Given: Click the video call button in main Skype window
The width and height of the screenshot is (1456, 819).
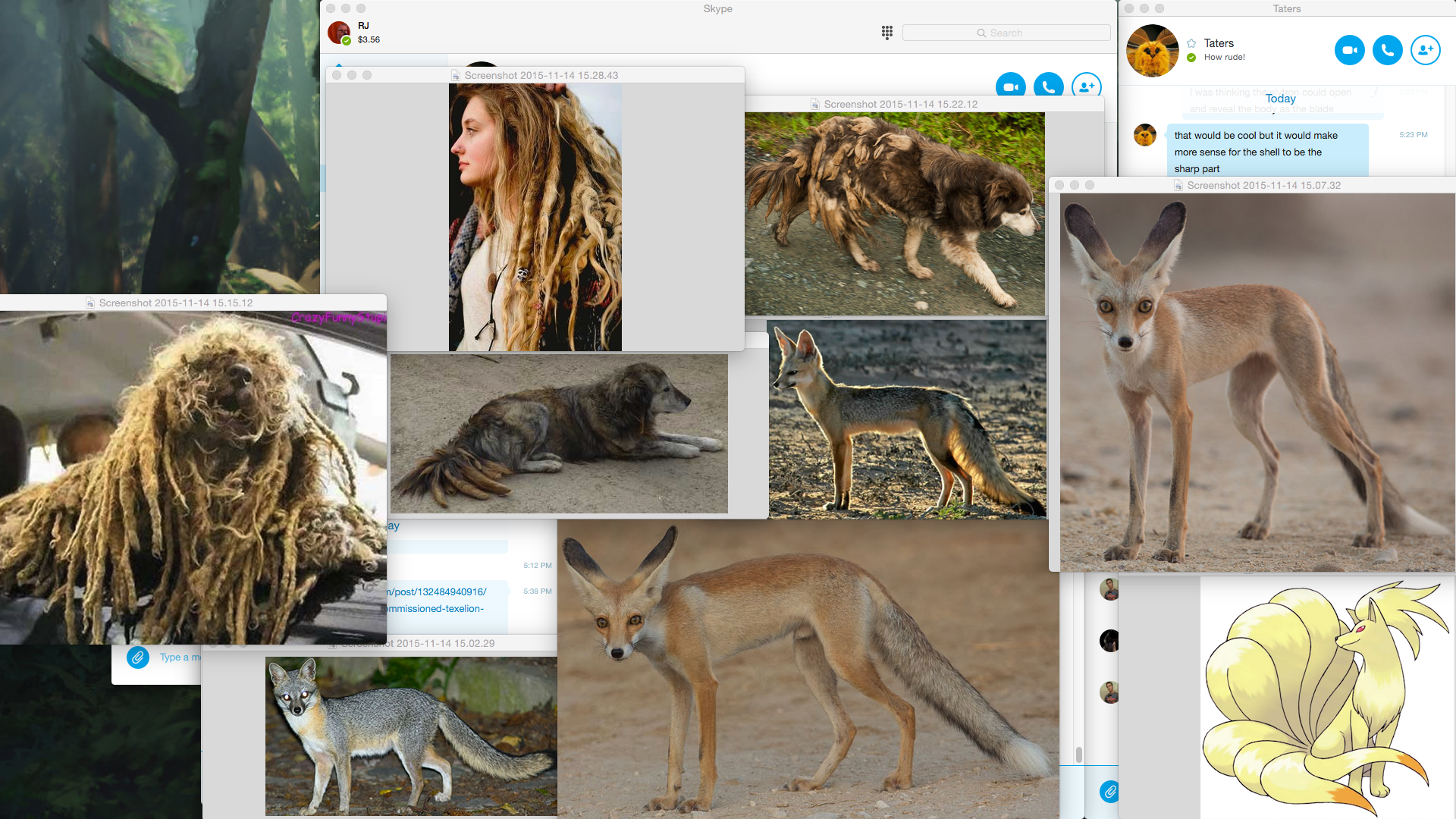Looking at the screenshot, I should point(1010,86).
